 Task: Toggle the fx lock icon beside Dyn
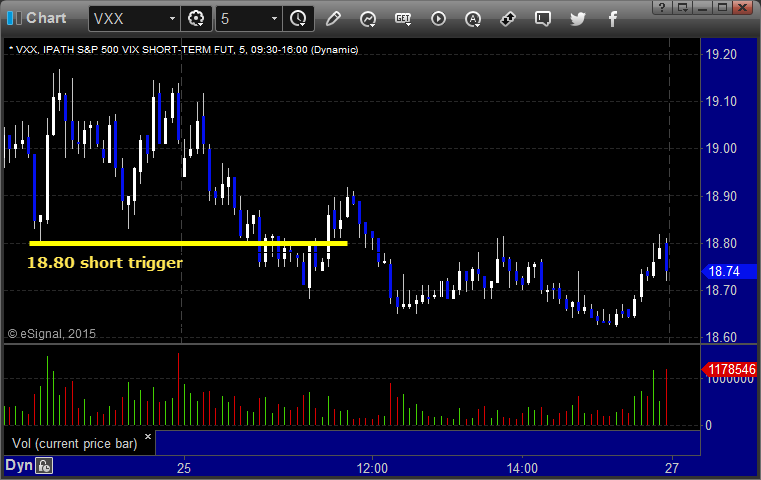(x=44, y=466)
